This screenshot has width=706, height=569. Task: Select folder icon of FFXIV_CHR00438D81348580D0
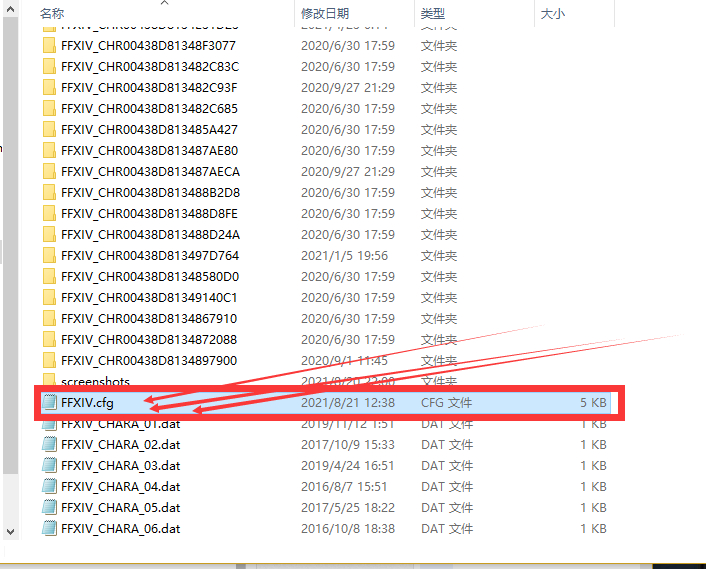[49, 276]
